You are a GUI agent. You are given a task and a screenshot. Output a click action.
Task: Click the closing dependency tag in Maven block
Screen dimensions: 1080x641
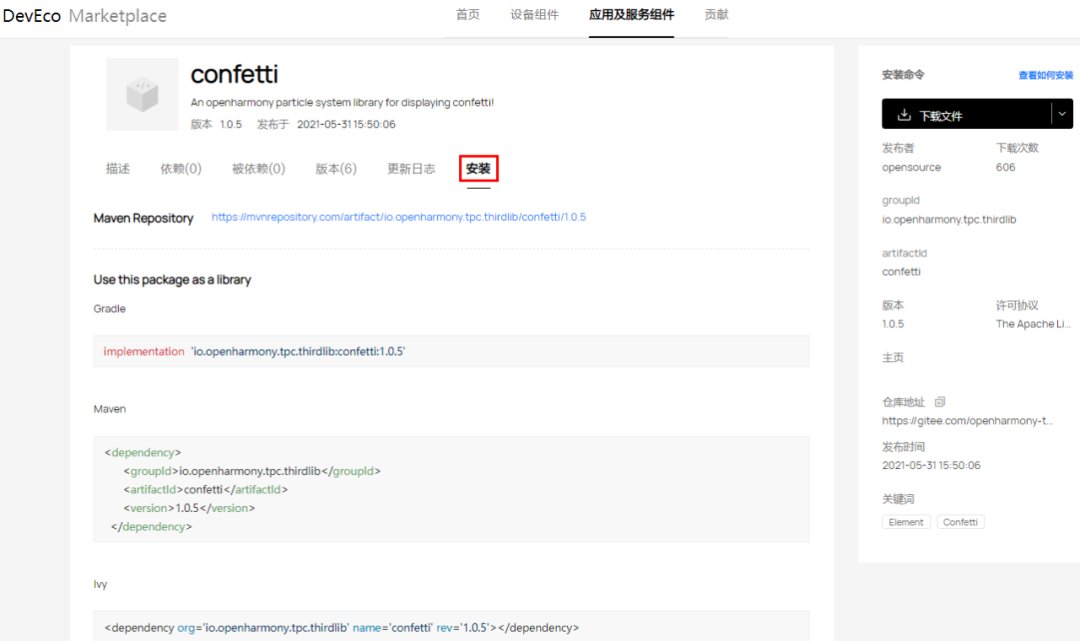click(x=152, y=527)
